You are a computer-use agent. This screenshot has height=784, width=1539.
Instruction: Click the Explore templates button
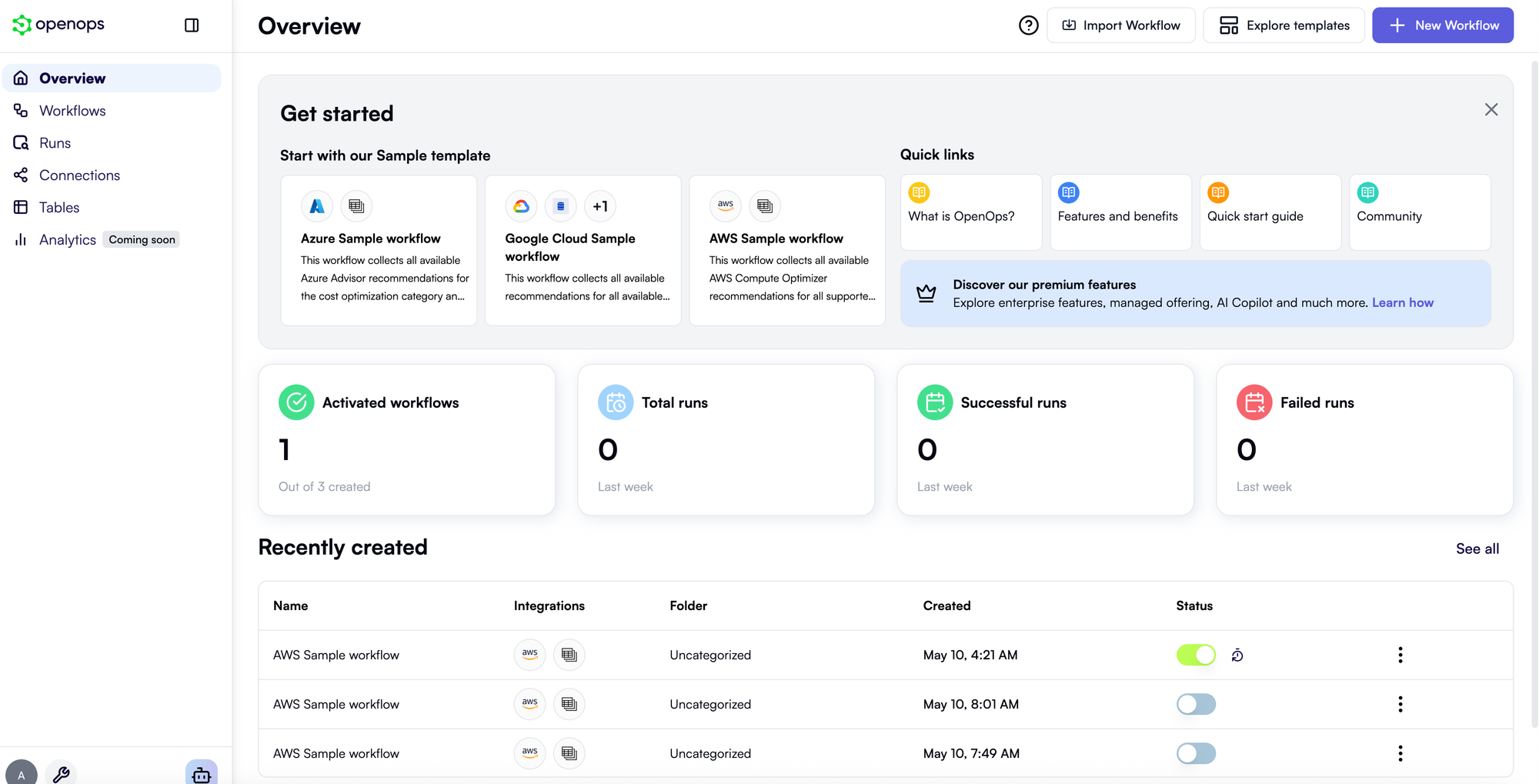click(1284, 25)
